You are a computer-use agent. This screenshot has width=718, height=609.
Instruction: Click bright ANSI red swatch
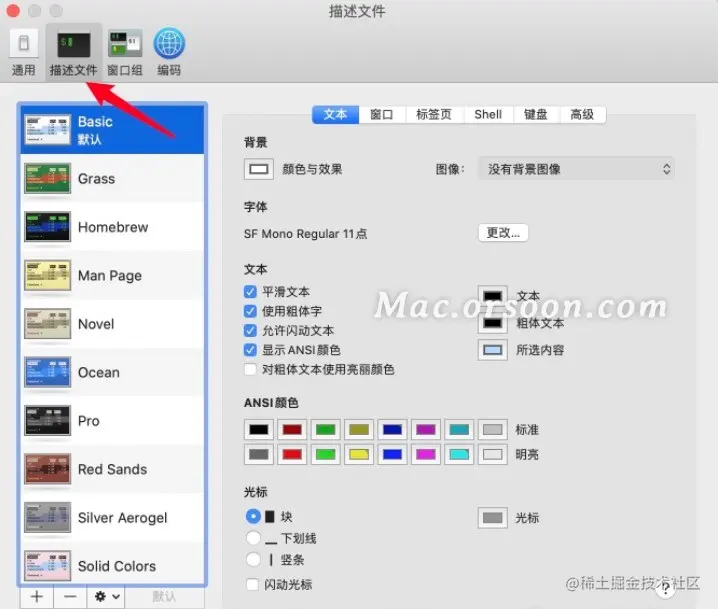[x=292, y=455]
